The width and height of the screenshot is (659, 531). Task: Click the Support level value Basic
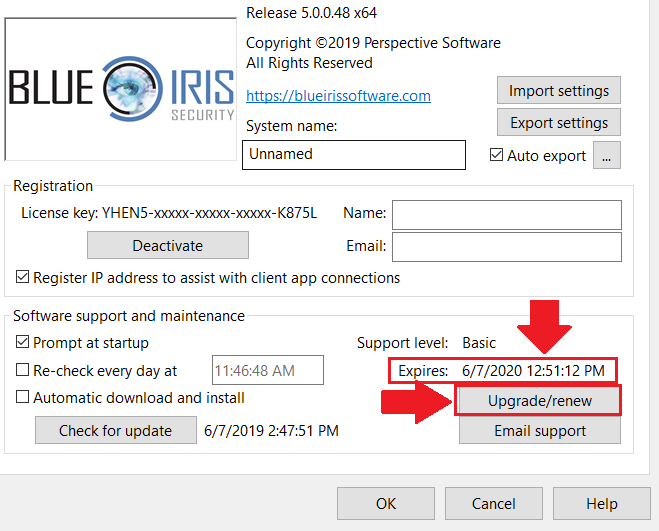coord(479,343)
